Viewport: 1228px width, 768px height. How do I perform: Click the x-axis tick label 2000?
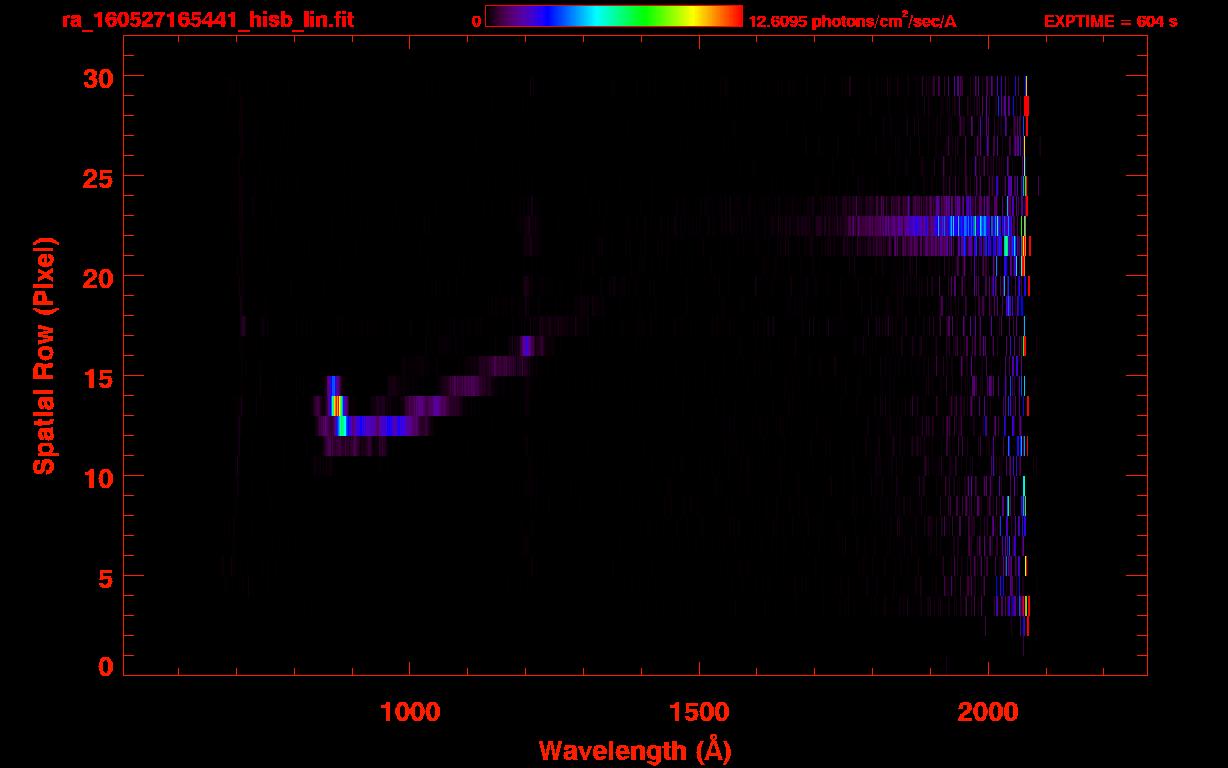[x=987, y=712]
